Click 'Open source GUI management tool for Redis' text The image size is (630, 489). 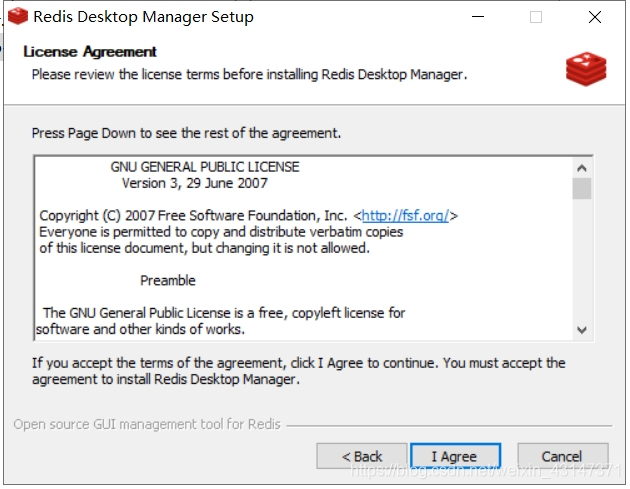(147, 424)
